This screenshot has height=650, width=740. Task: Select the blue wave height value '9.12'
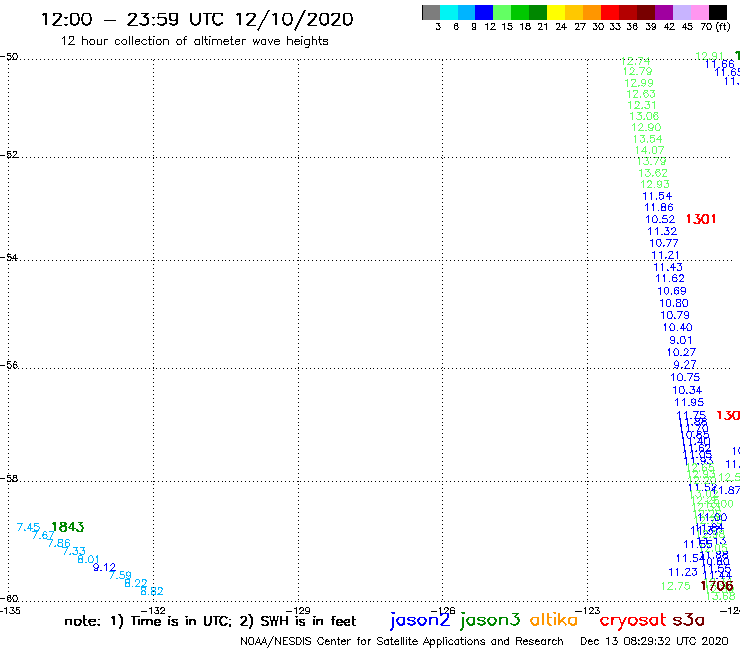point(104,567)
